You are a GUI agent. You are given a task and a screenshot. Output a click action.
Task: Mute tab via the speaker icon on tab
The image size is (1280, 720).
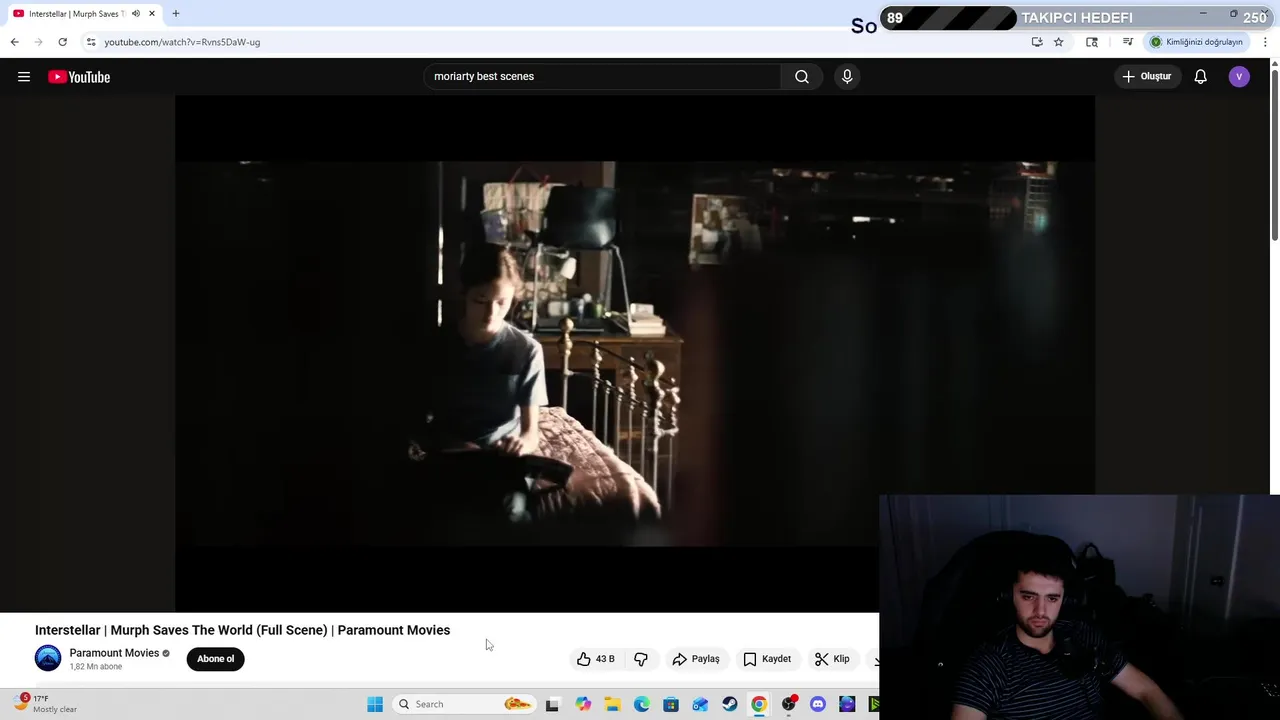click(136, 14)
